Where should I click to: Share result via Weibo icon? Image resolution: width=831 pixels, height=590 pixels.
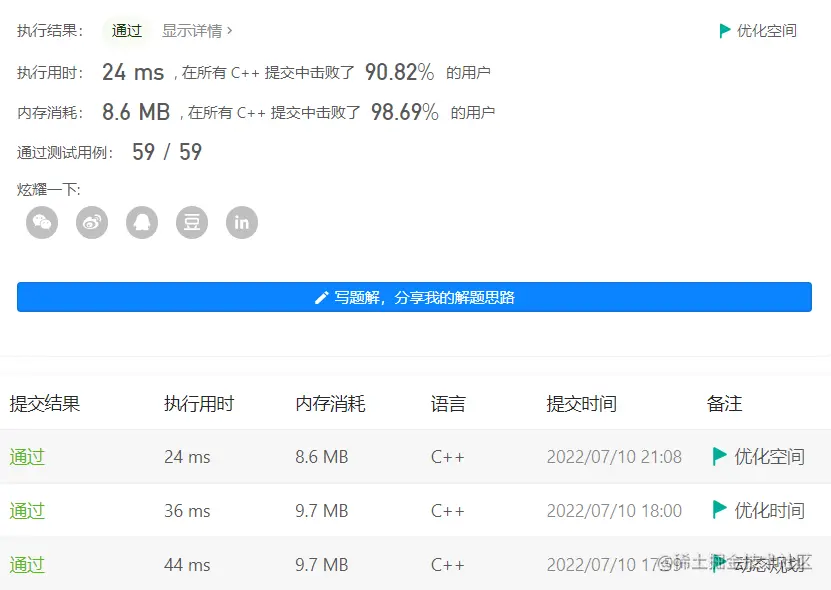tap(92, 223)
